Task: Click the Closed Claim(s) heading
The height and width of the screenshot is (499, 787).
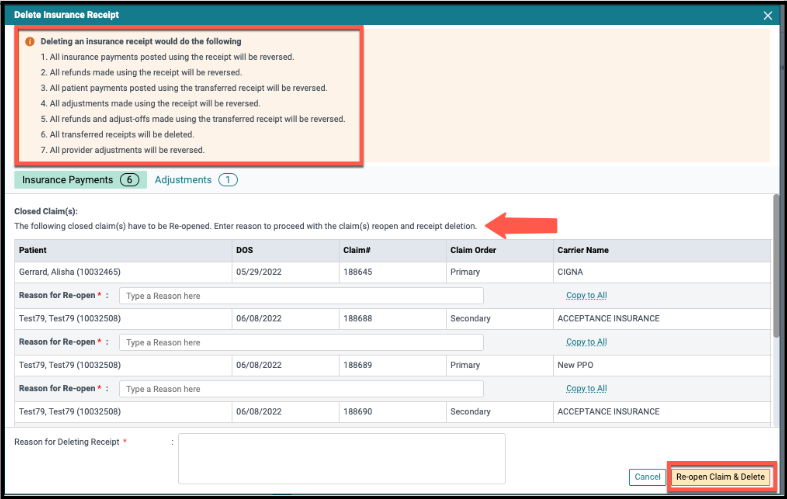Action: click(x=46, y=211)
